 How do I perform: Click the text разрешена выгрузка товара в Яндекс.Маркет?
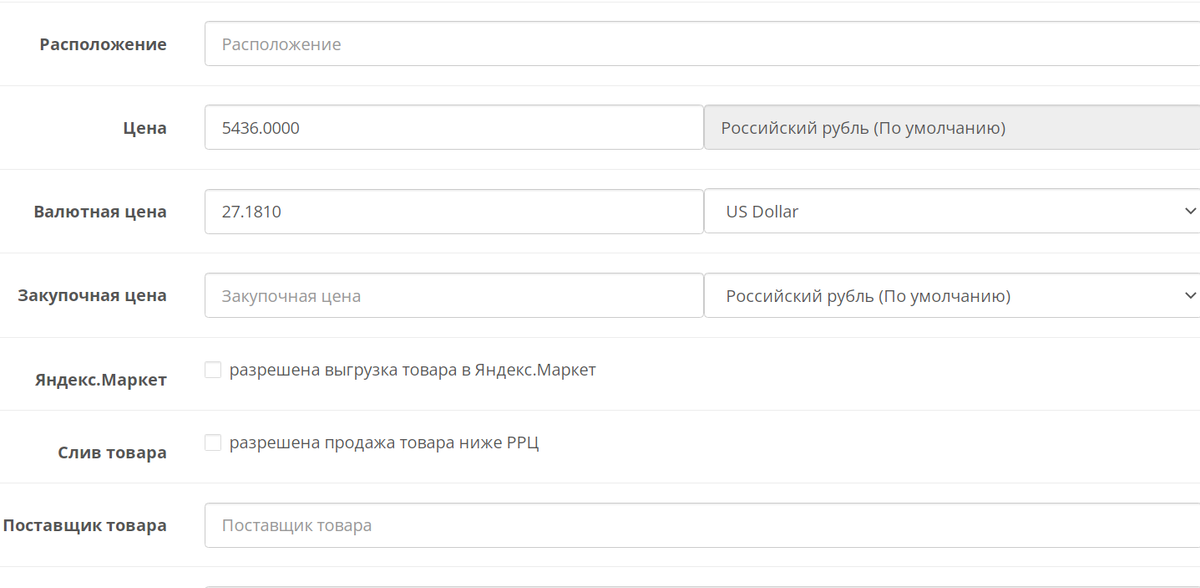coord(413,370)
